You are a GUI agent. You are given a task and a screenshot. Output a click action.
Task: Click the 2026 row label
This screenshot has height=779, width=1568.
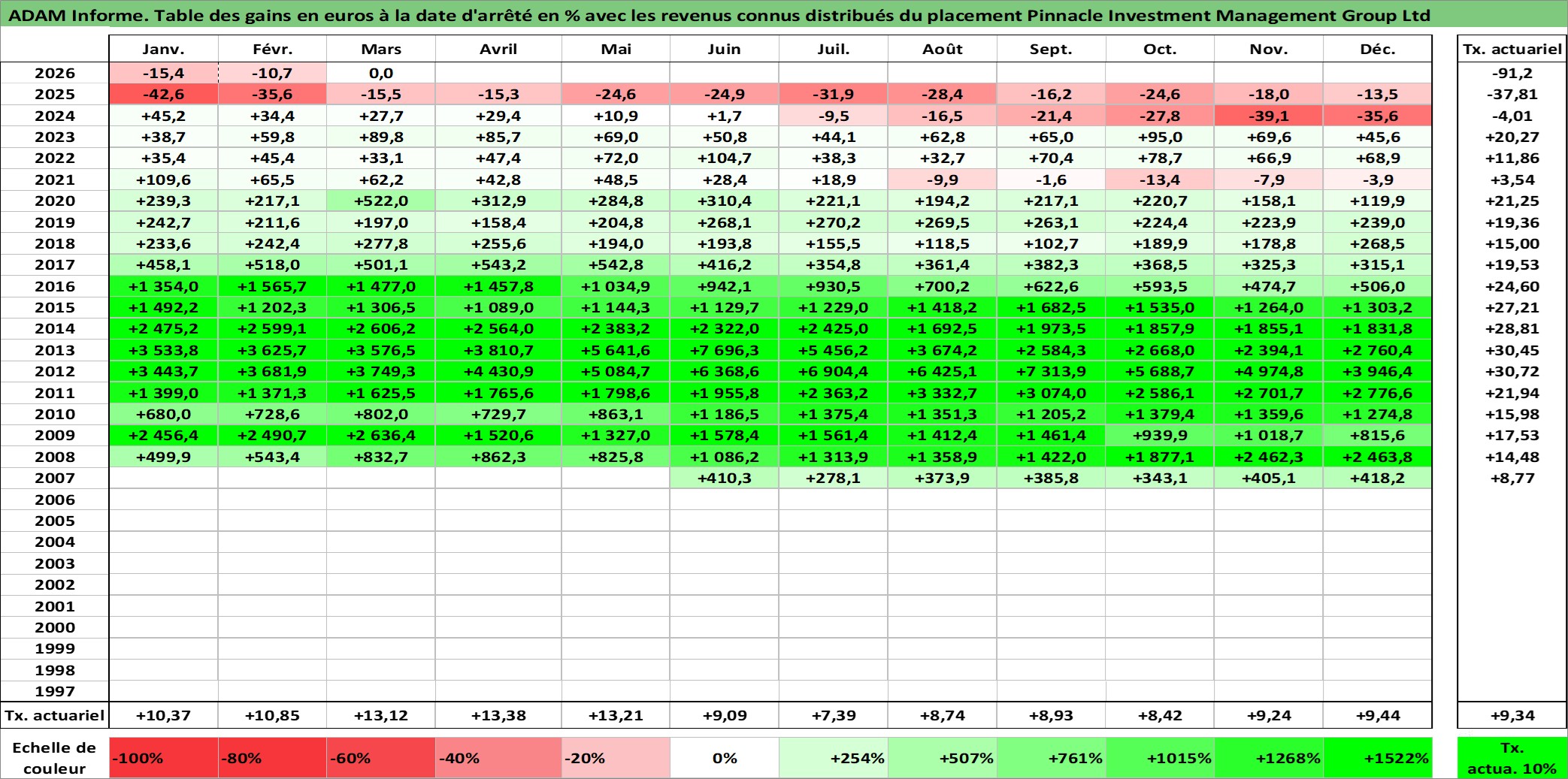tap(55, 73)
